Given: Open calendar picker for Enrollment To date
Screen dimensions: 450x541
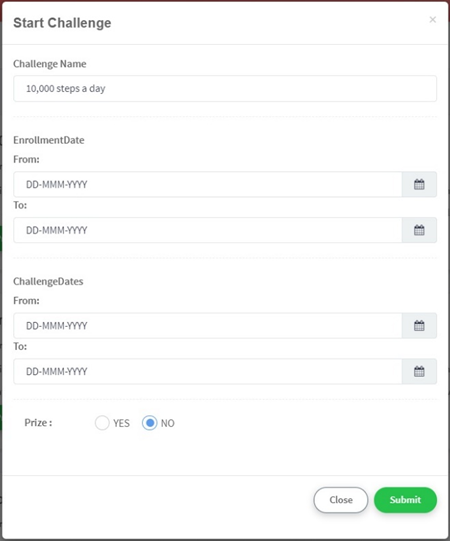Looking at the screenshot, I should point(419,230).
